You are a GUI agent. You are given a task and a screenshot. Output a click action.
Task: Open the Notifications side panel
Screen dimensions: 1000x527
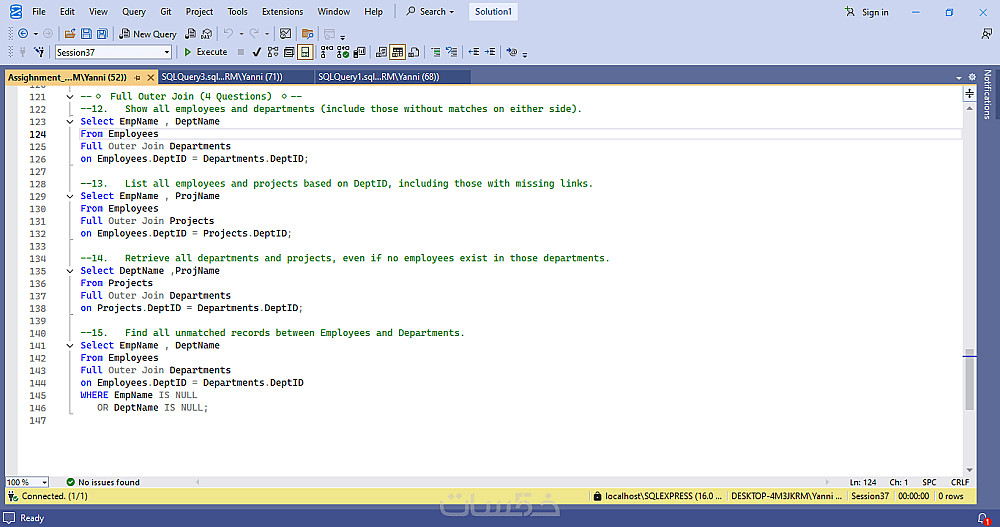[988, 94]
